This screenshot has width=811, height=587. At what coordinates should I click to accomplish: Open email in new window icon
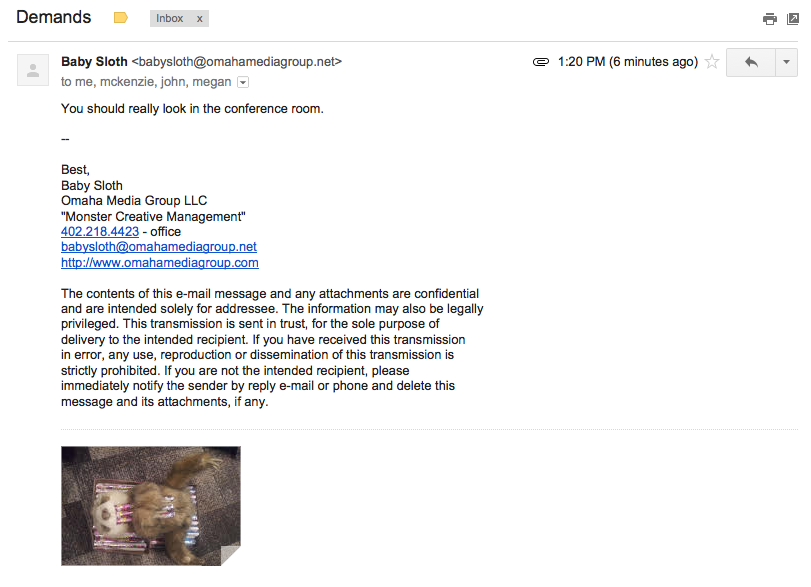(x=792, y=19)
